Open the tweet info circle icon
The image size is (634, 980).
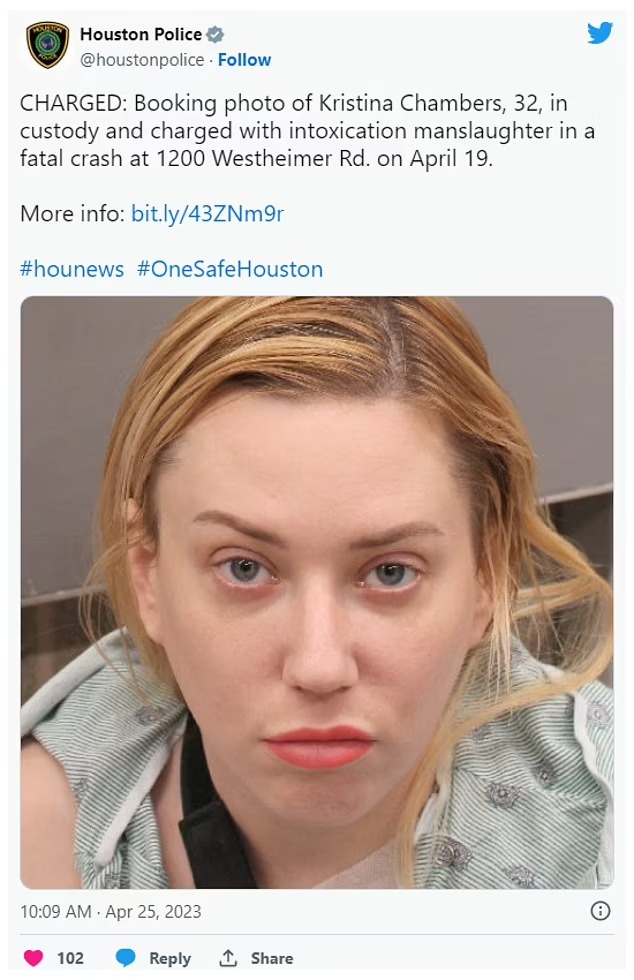point(600,911)
